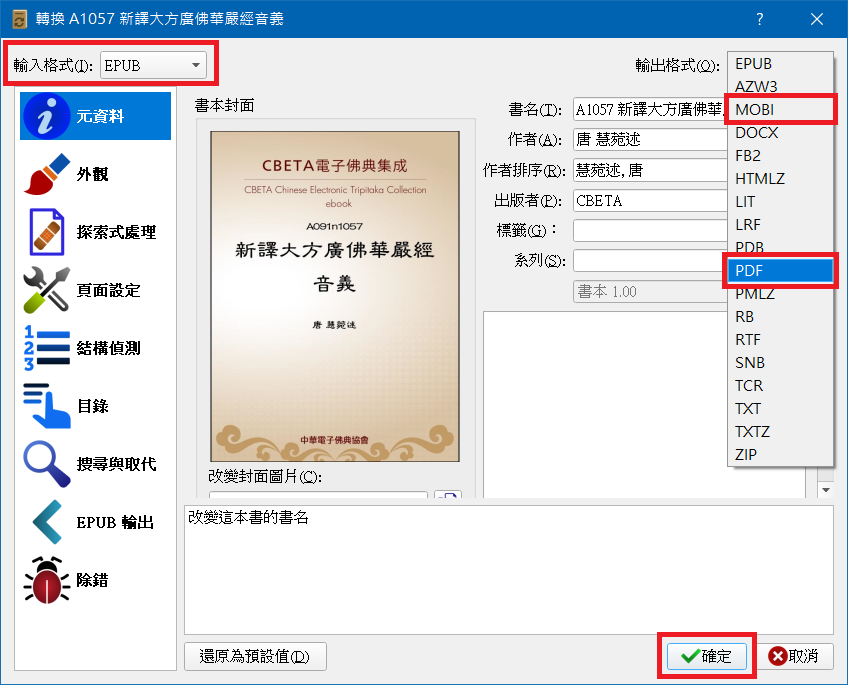This screenshot has height=685, width=848.
Task: Choose LRF in output format list
Action: pyautogui.click(x=780, y=224)
